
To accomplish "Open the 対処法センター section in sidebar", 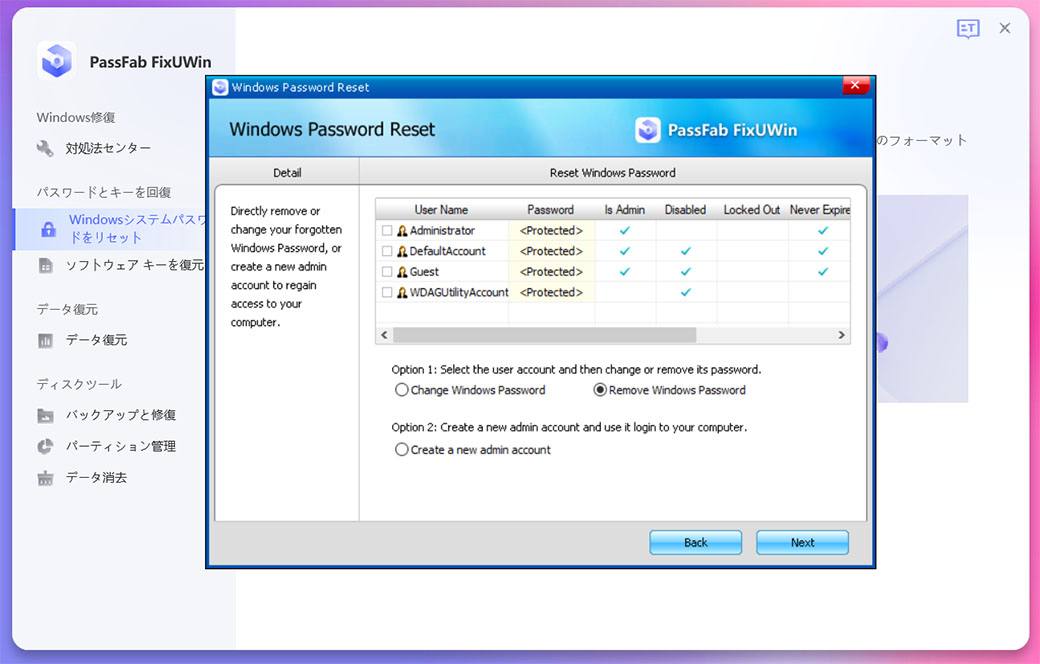I will point(44,147).
